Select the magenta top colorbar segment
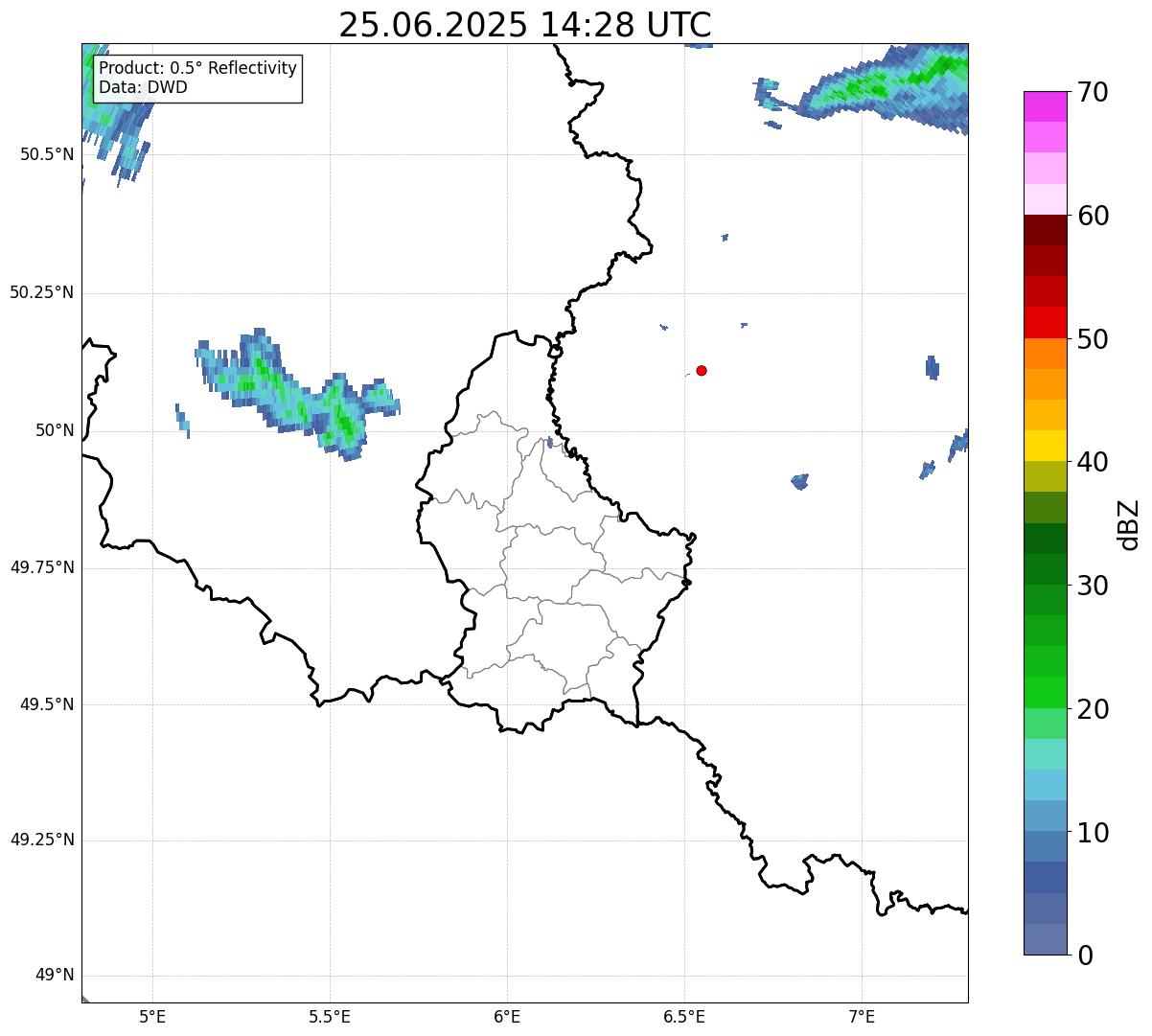 point(1045,106)
